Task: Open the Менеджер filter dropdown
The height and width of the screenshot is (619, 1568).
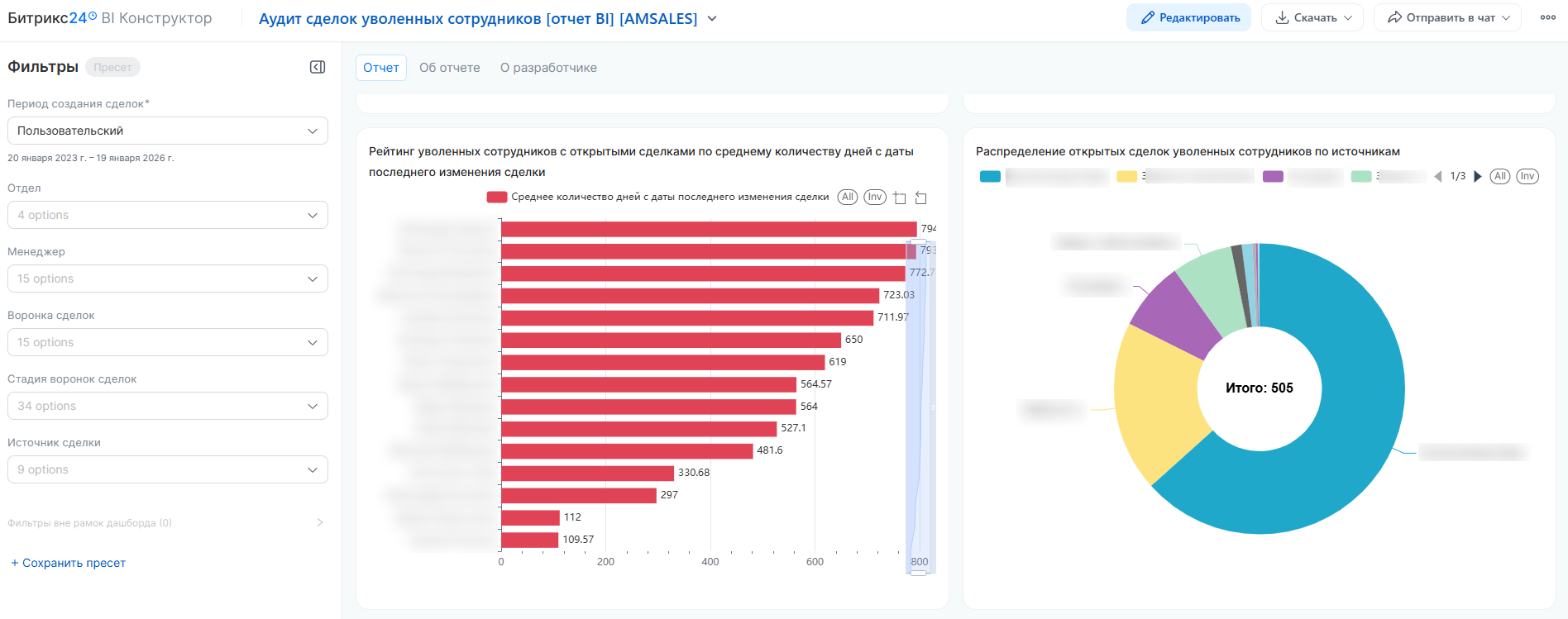Action: [168, 279]
